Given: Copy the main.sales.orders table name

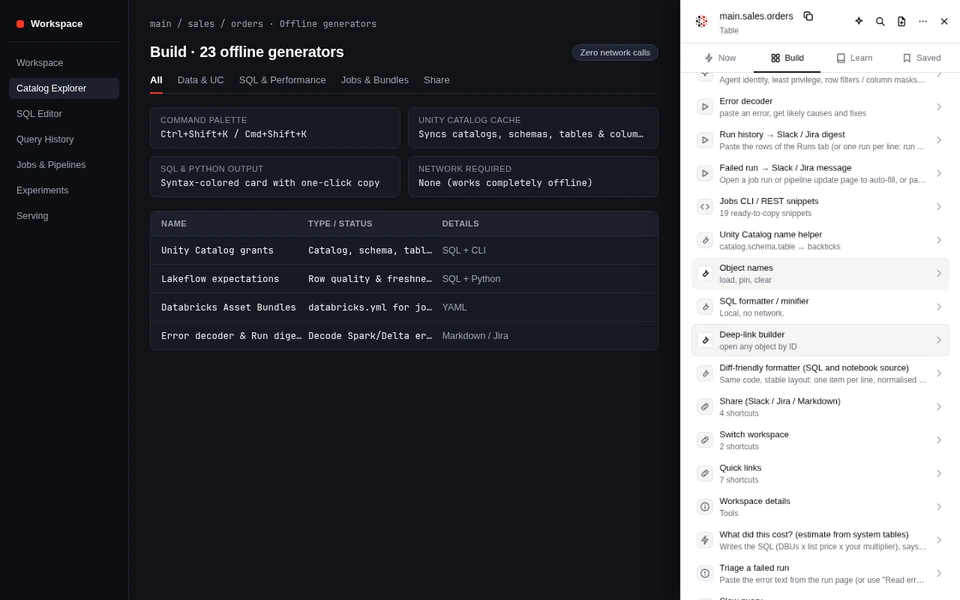Looking at the screenshot, I should pos(808,16).
